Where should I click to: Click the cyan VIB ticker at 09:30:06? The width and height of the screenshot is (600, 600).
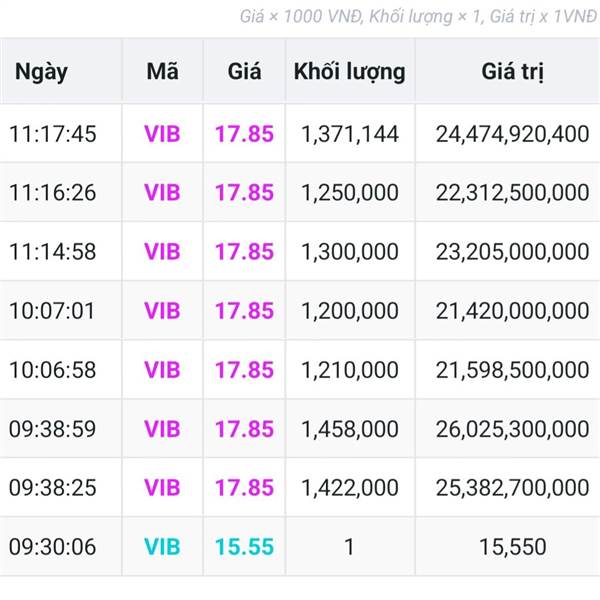point(162,547)
